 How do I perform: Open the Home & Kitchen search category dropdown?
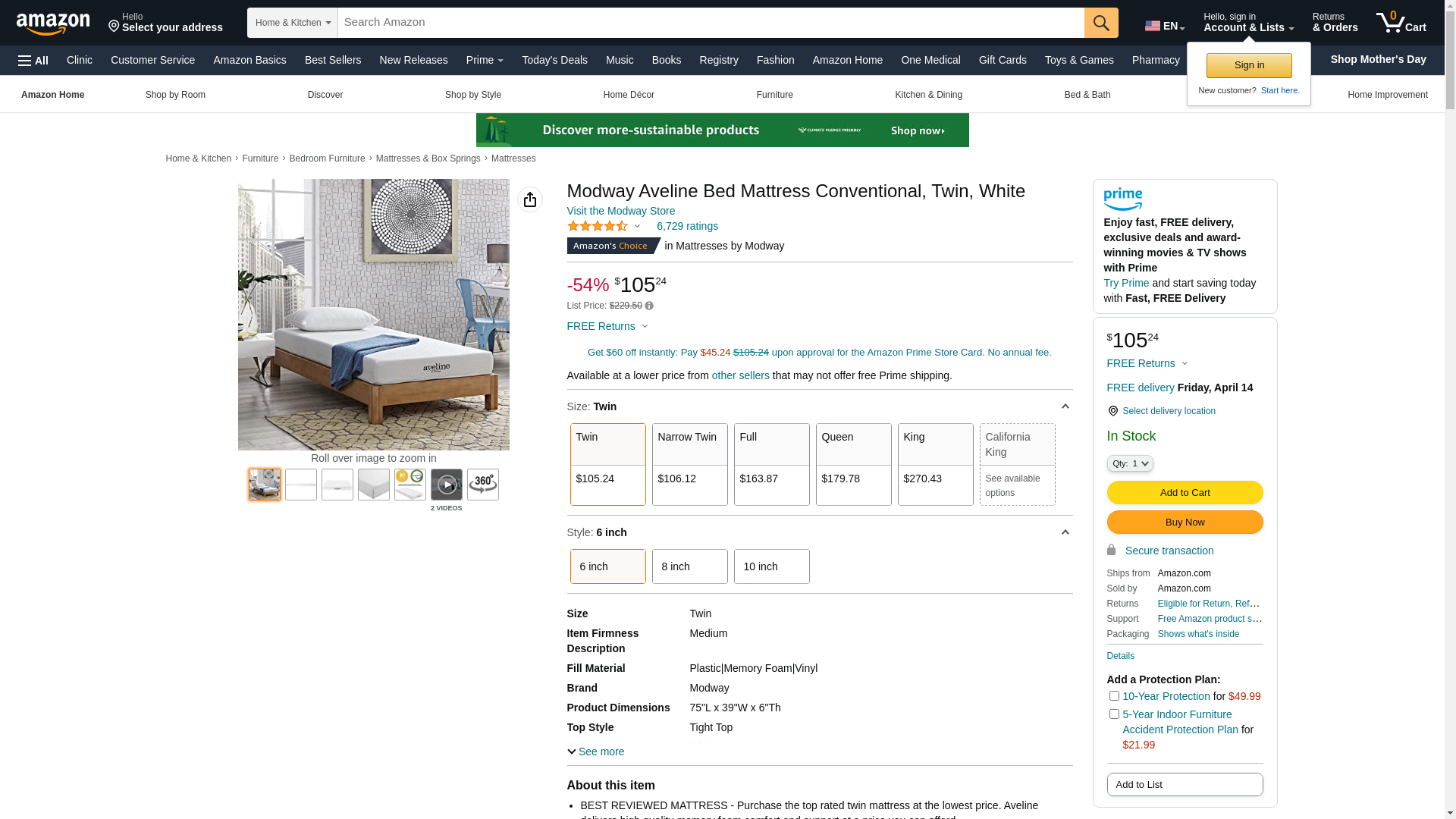click(x=292, y=23)
